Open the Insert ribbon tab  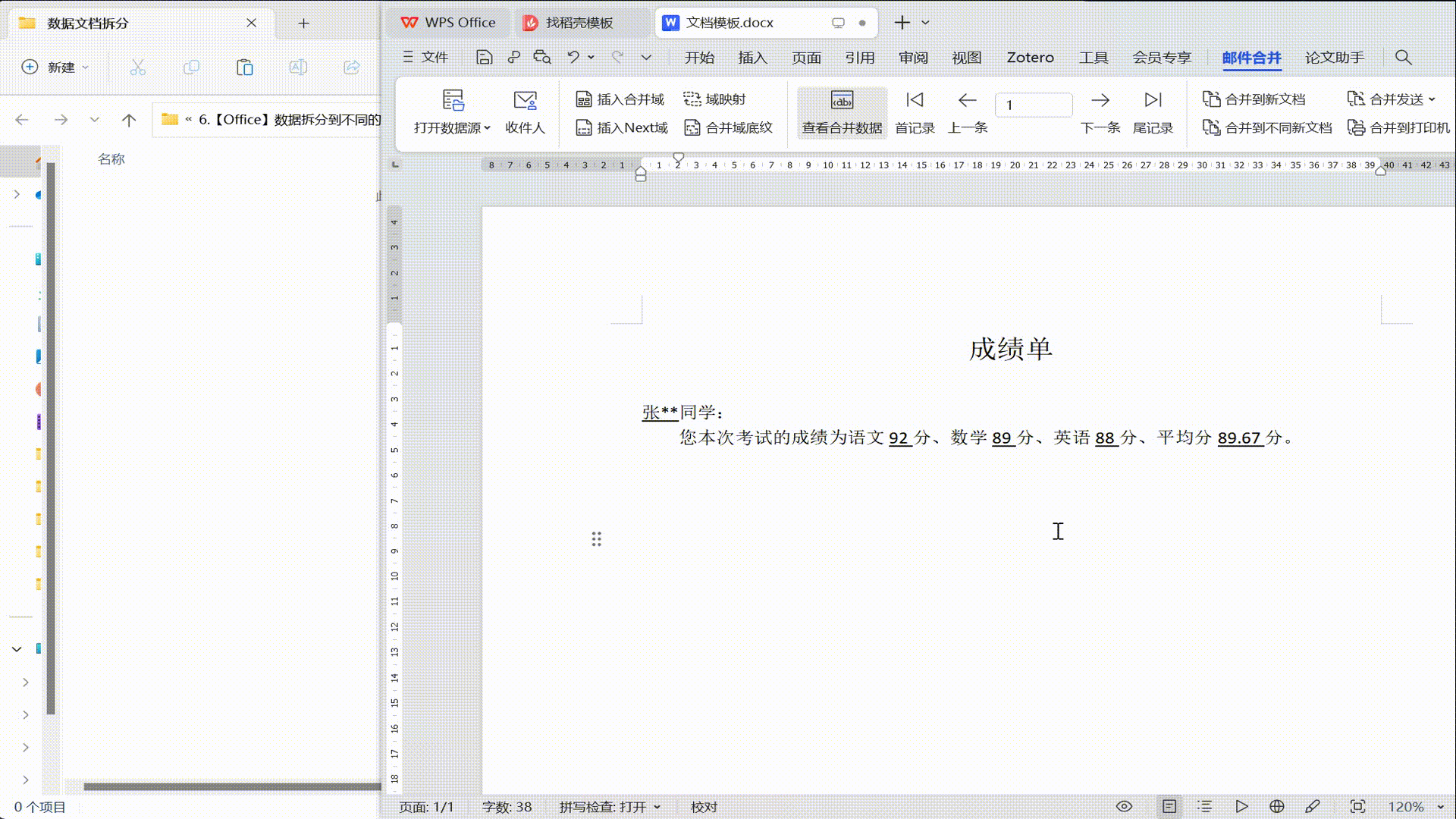point(752,58)
